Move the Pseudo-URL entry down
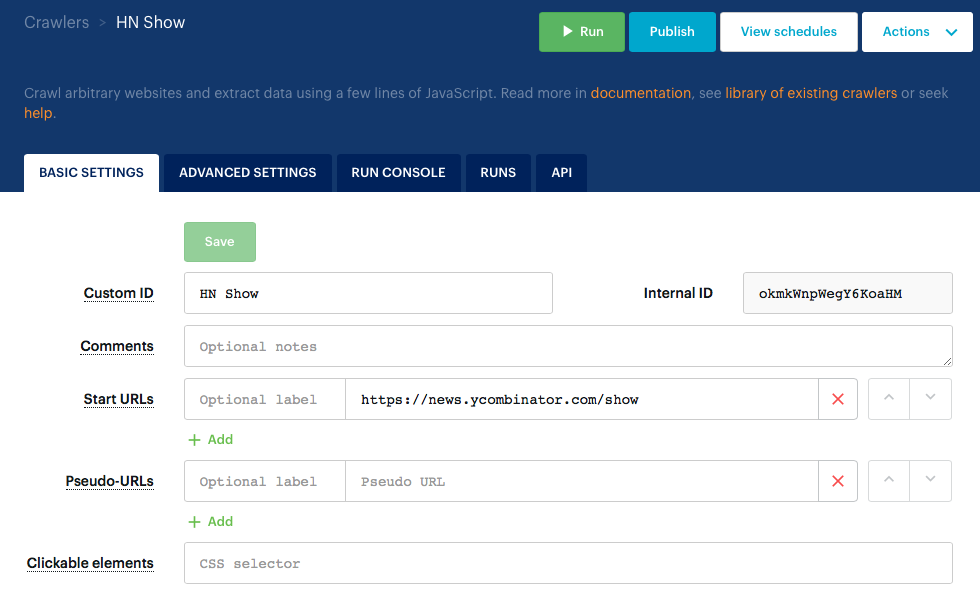This screenshot has height=590, width=980. pyautogui.click(x=930, y=481)
